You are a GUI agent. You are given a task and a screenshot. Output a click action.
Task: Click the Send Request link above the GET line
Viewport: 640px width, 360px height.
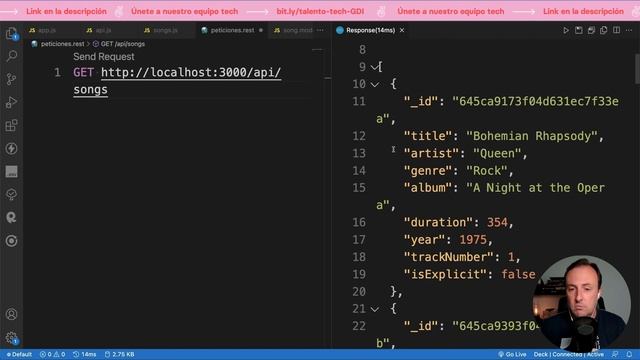pos(104,57)
